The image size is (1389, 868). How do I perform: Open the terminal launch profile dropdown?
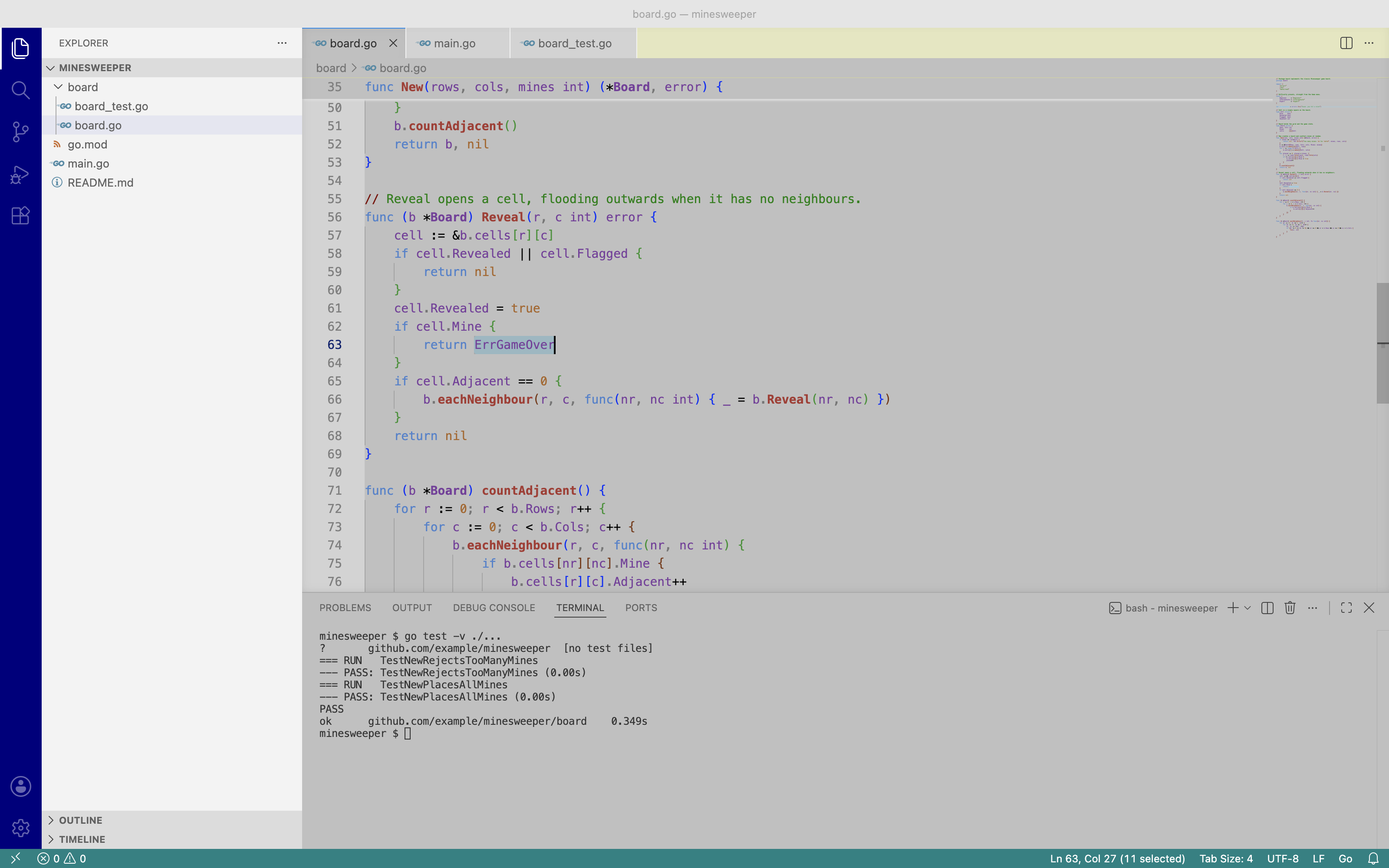[x=1247, y=608]
